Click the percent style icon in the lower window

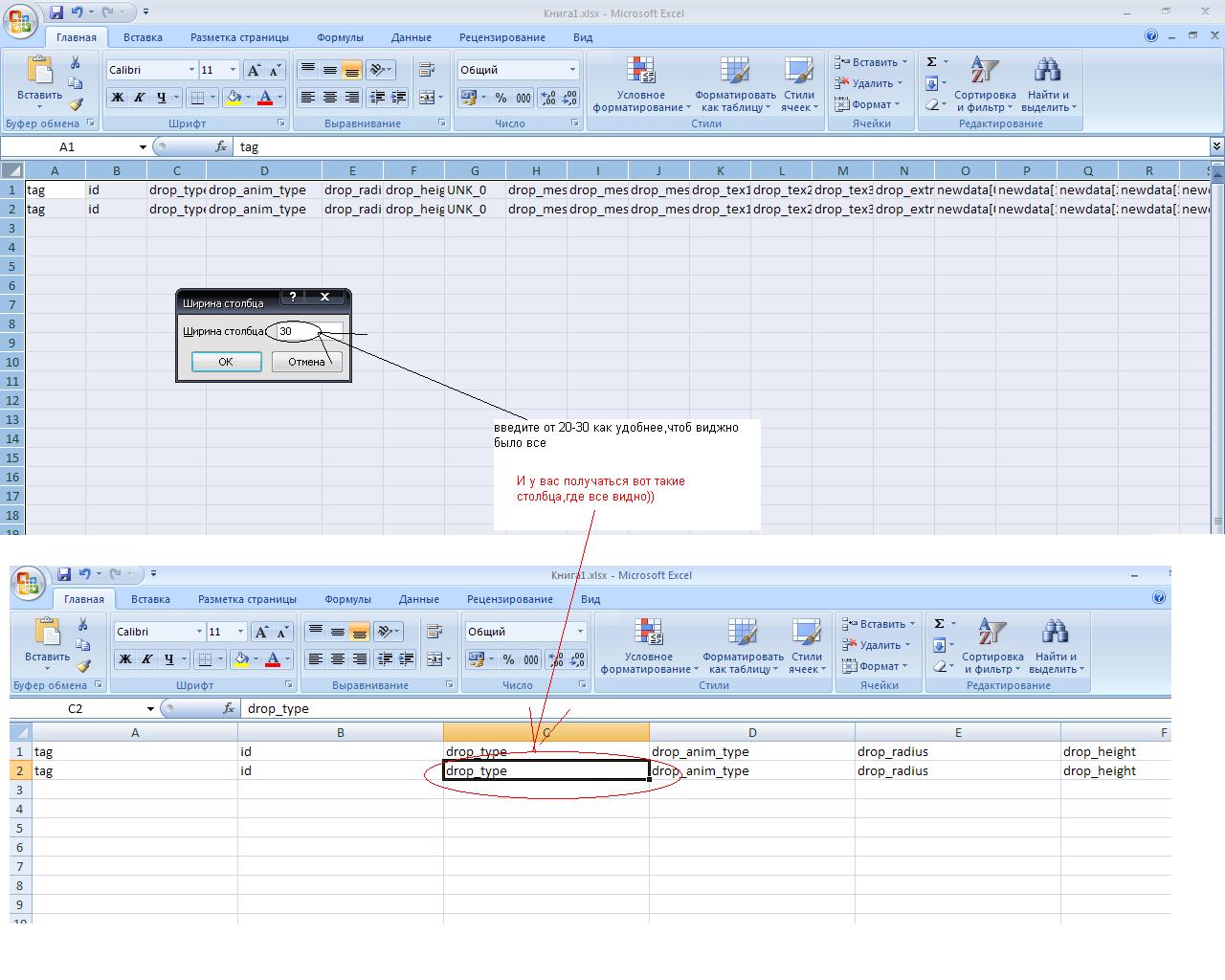click(508, 659)
